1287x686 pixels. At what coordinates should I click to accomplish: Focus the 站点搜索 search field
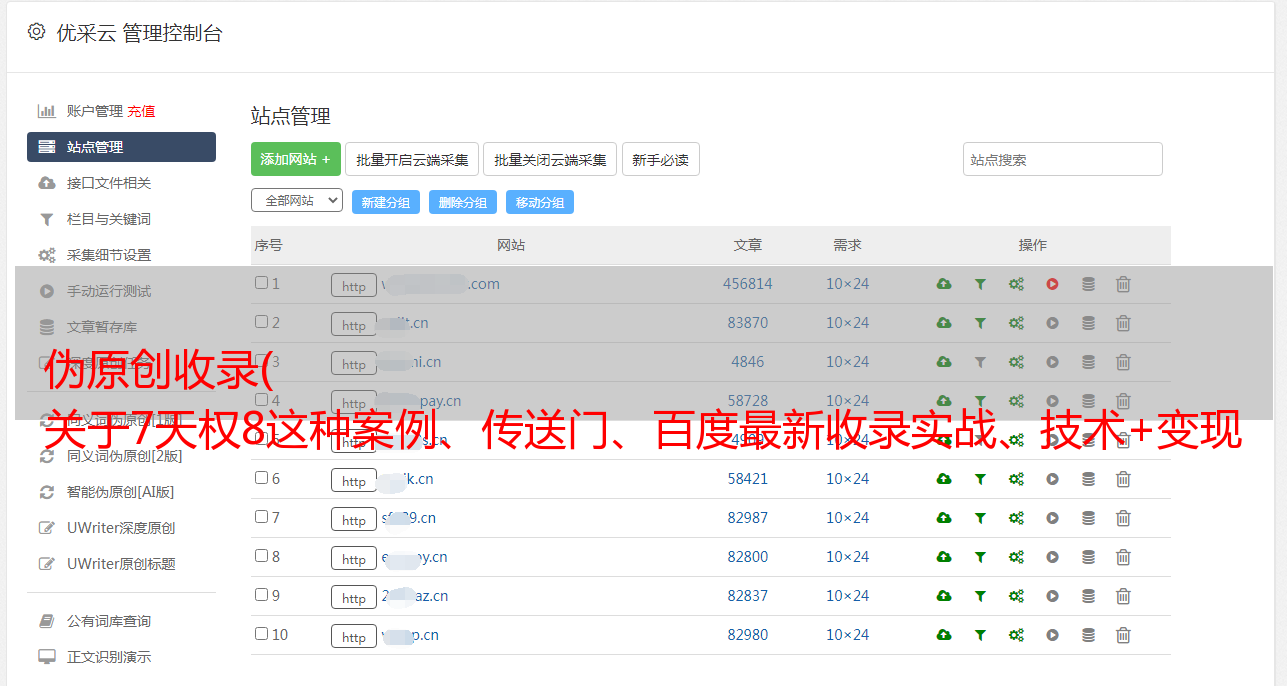(x=1062, y=159)
